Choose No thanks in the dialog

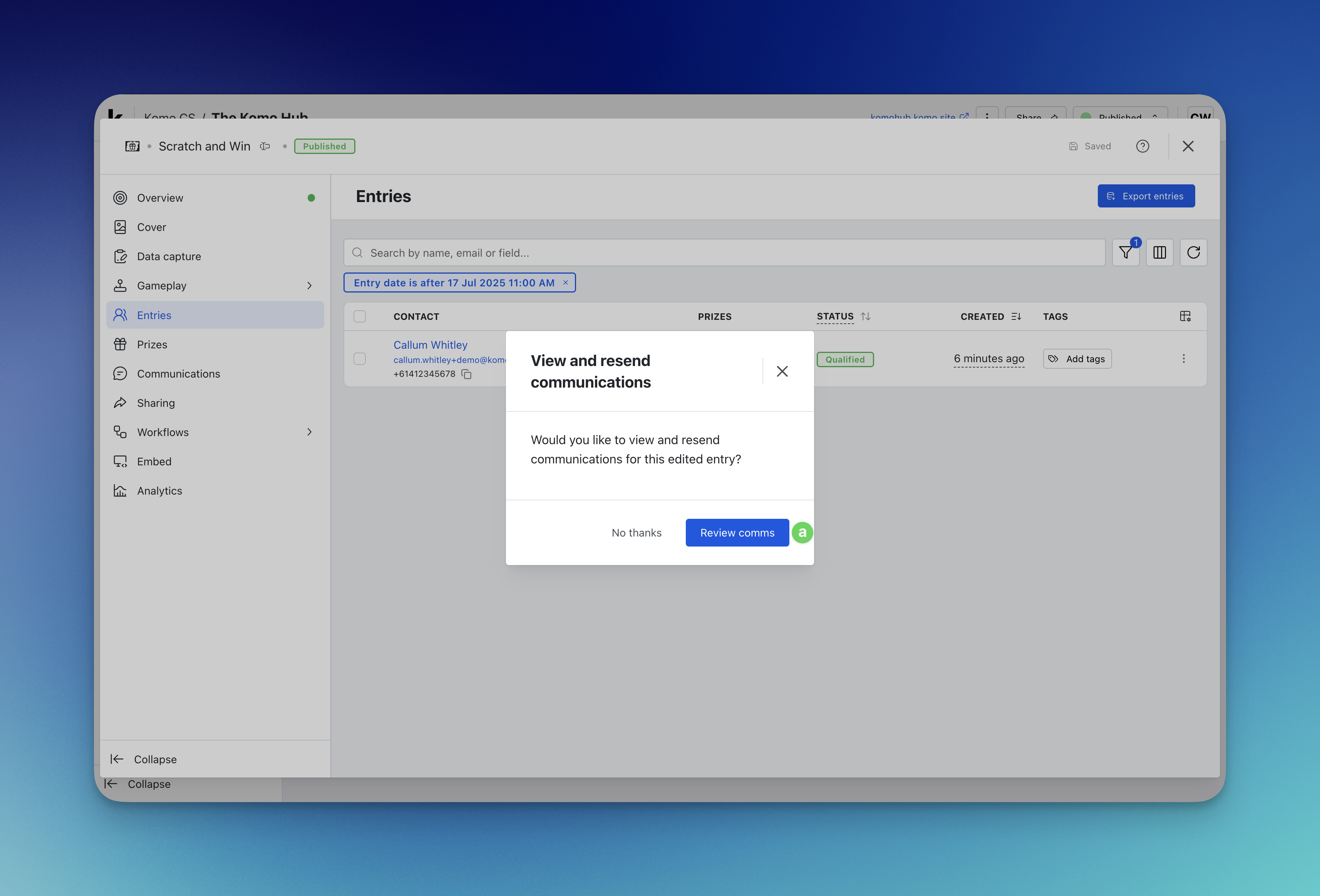pos(636,533)
